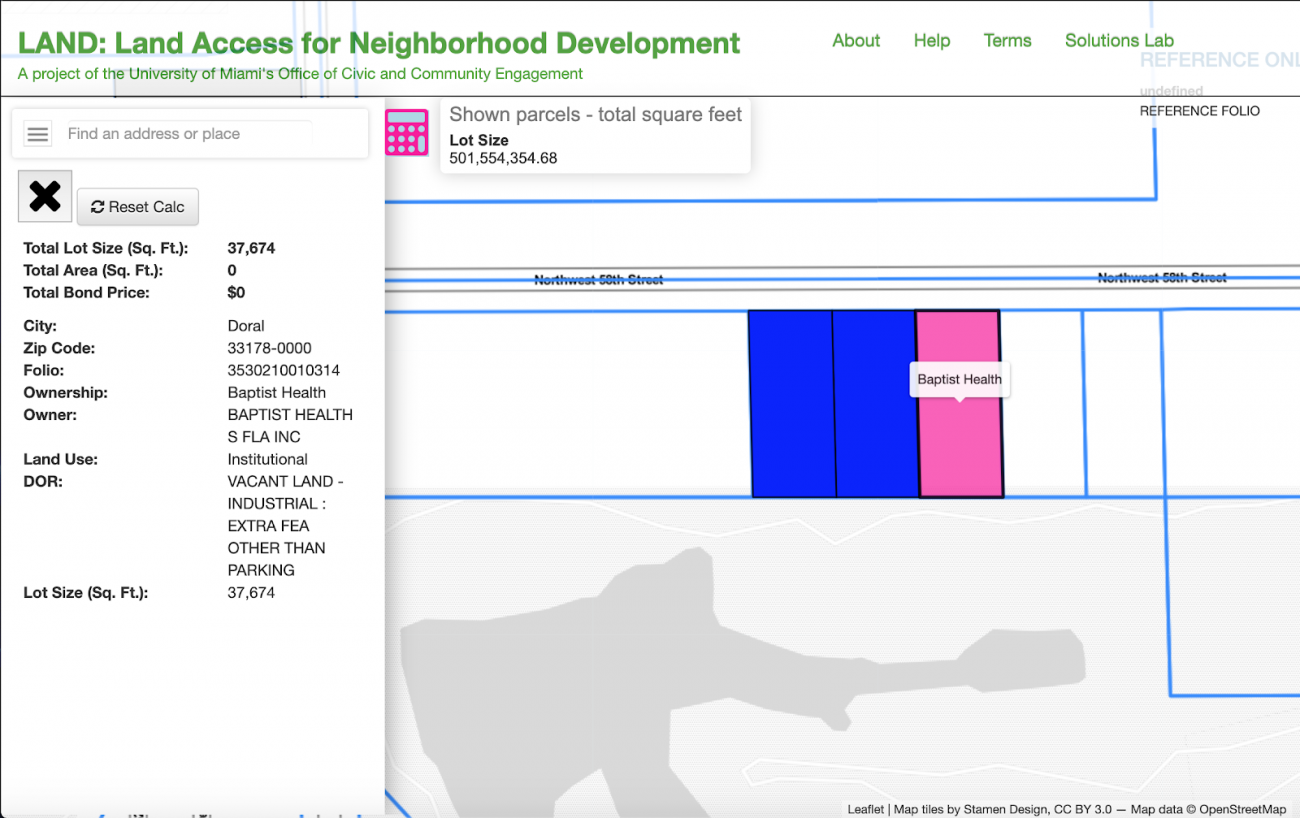The height and width of the screenshot is (818, 1300).
Task: Click the REFERENCE FOLIO label
Action: (x=1200, y=111)
